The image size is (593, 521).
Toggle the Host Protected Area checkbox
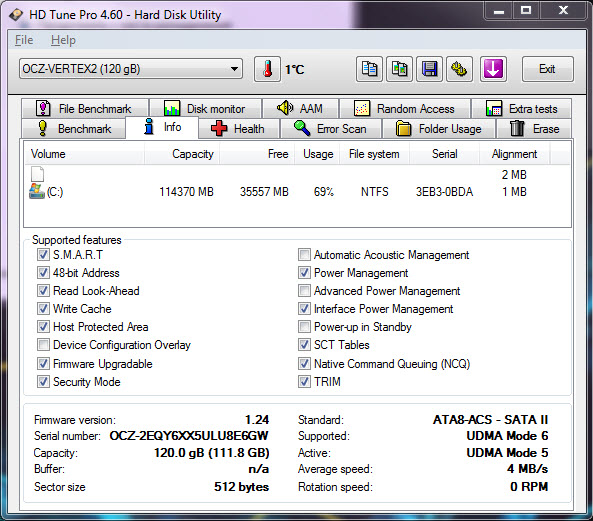[43, 326]
